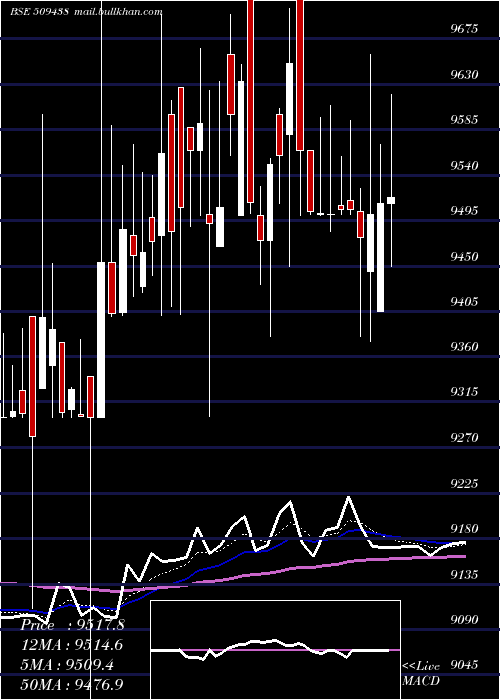Click the Price : 9517.8 readout
Screen dimensions: 500x700
[x=72, y=626]
